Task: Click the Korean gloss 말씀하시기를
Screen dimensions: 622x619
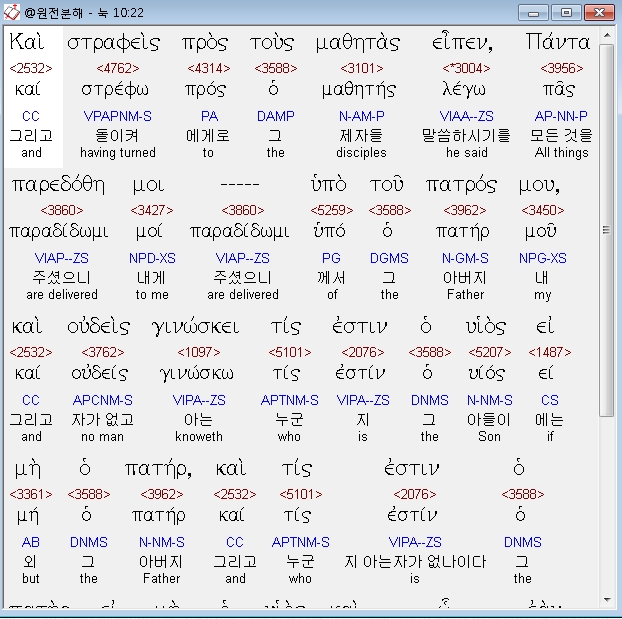Action: point(466,136)
